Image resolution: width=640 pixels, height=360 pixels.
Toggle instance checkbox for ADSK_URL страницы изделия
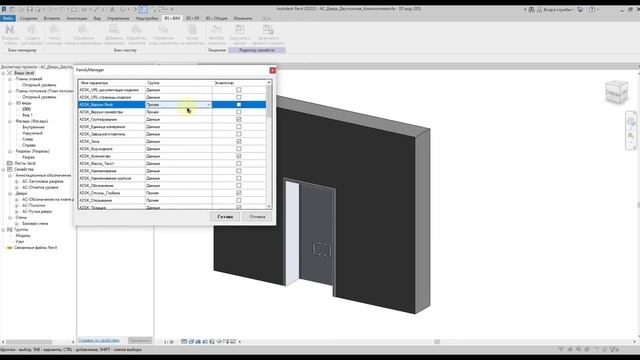pyautogui.click(x=239, y=97)
